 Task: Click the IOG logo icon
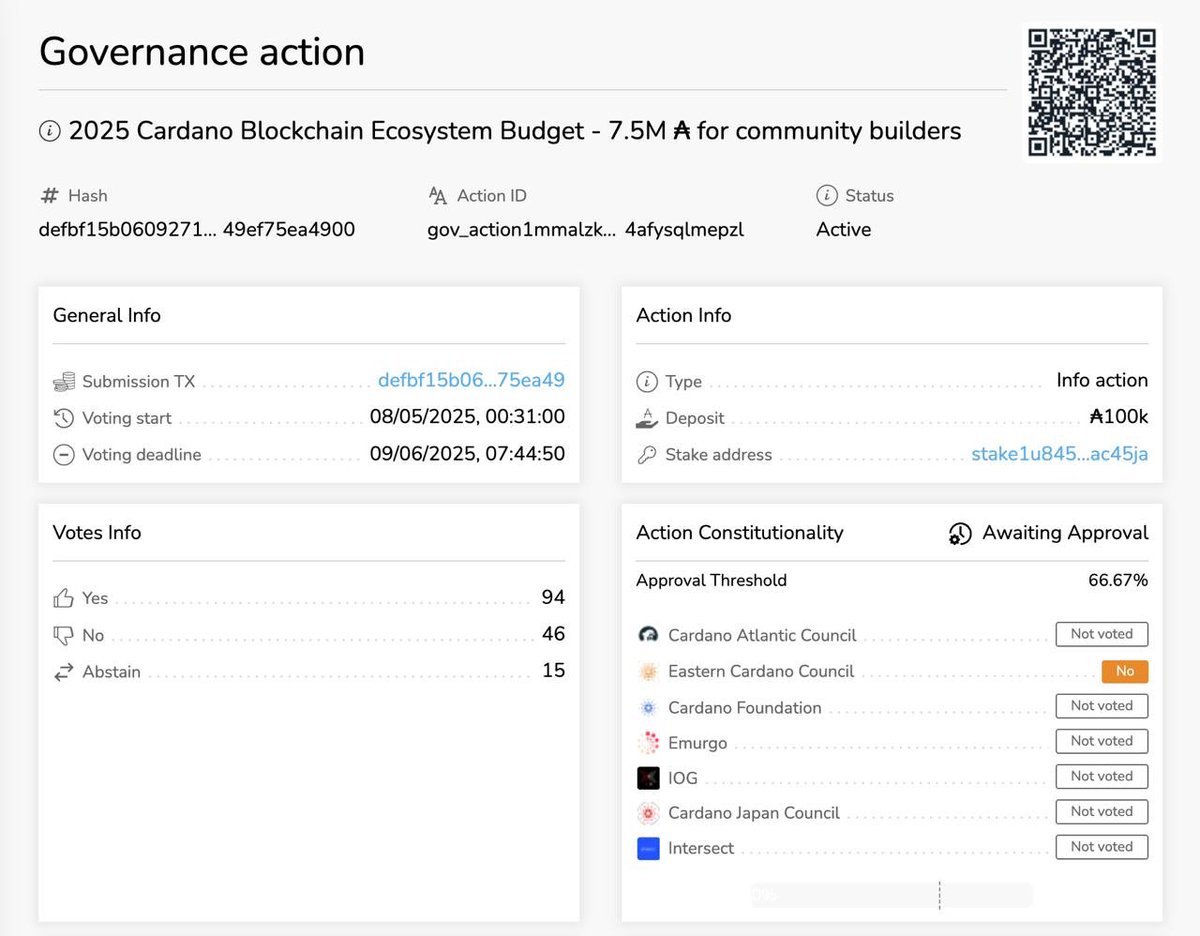pyautogui.click(x=648, y=777)
